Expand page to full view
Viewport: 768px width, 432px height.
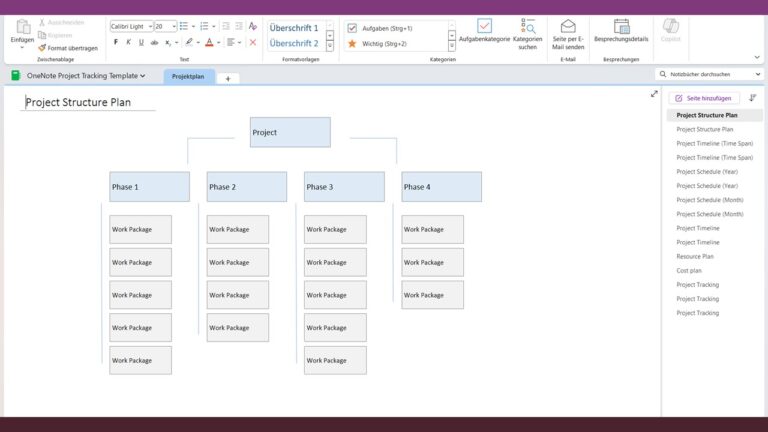(x=654, y=94)
